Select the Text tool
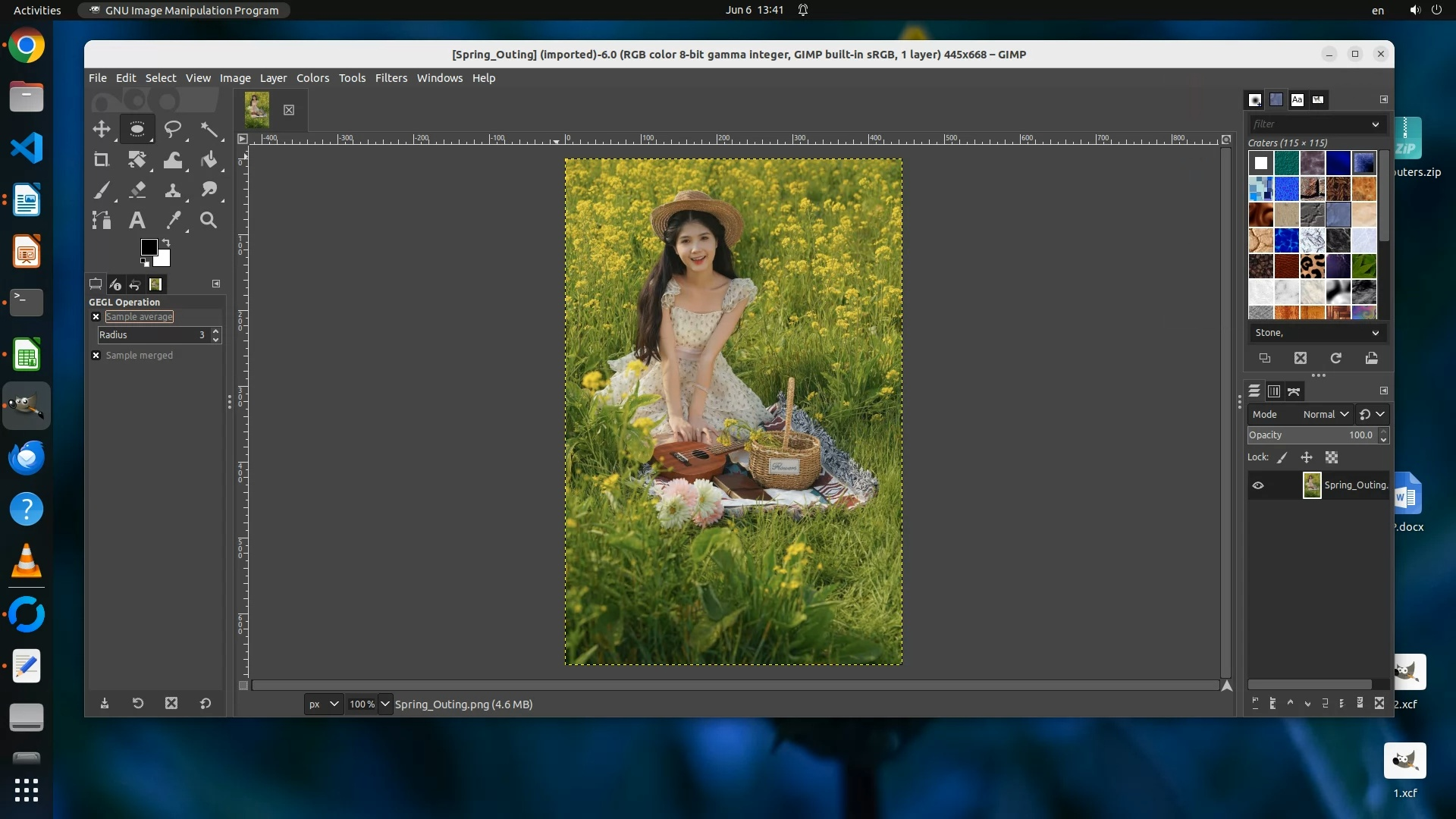The width and height of the screenshot is (1456, 819). tap(136, 221)
